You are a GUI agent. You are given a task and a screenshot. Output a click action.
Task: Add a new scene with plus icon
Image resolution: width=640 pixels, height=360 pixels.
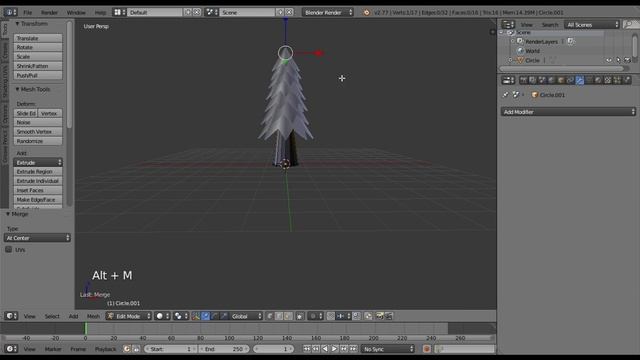point(280,12)
